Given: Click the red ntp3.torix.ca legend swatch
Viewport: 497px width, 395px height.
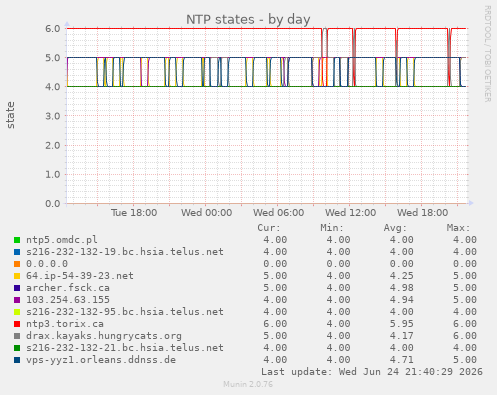Looking at the screenshot, I should pos(17,324).
